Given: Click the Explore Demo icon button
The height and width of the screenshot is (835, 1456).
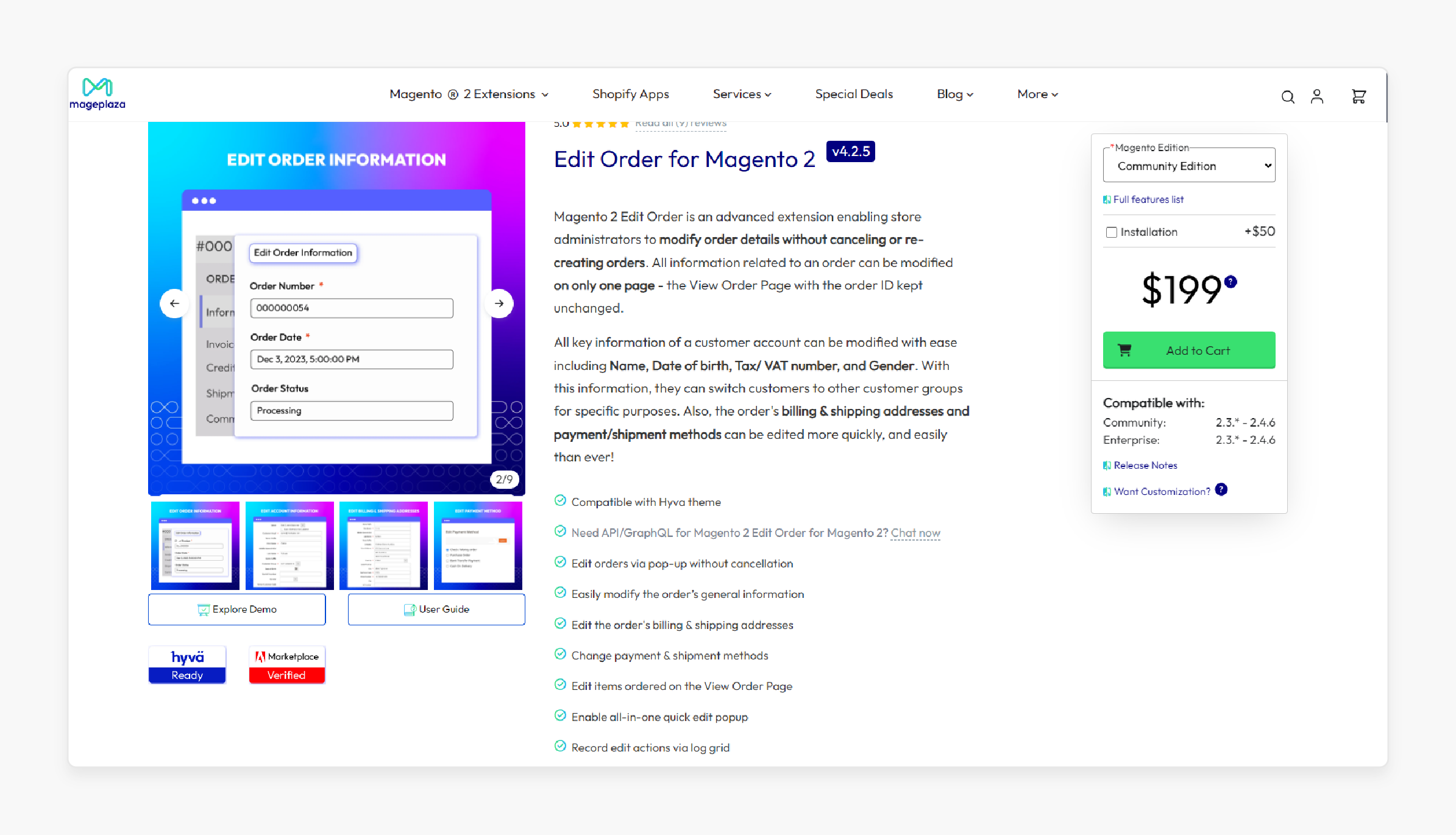Looking at the screenshot, I should tap(204, 608).
